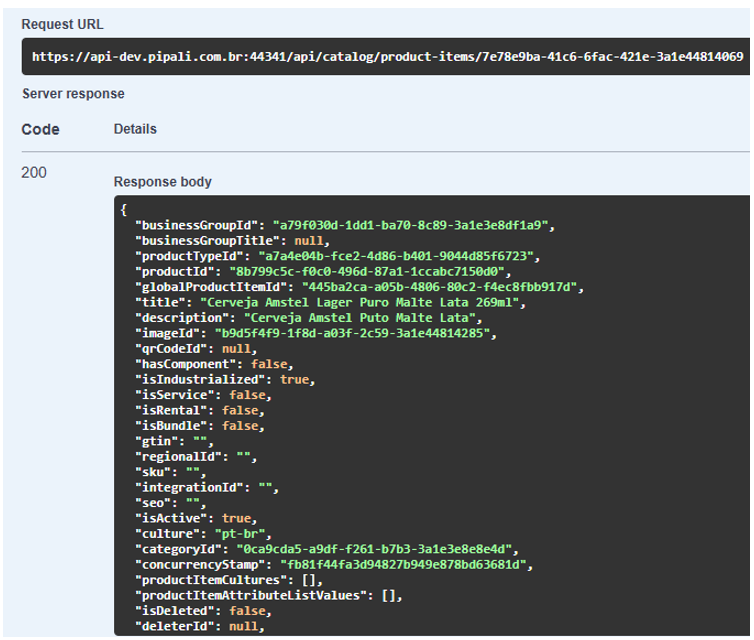The height and width of the screenshot is (640, 754).
Task: Click the businessGroupId value in response
Action: [x=412, y=226]
